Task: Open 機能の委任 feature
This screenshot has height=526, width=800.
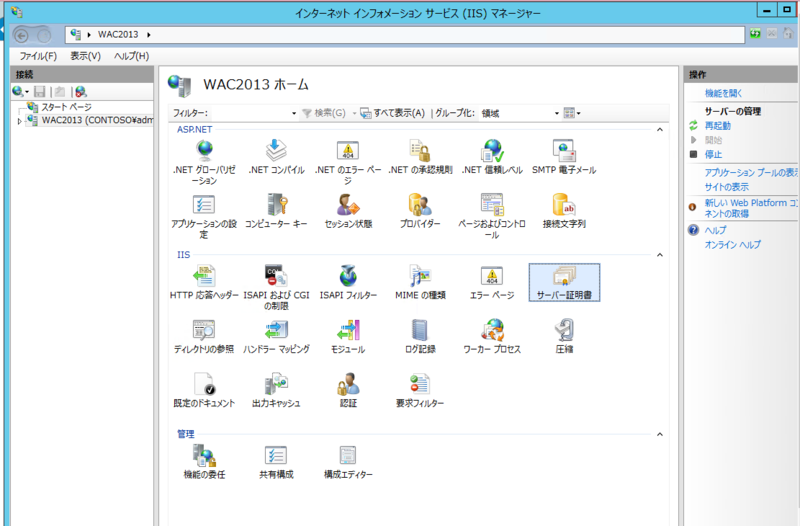Action: tap(204, 462)
